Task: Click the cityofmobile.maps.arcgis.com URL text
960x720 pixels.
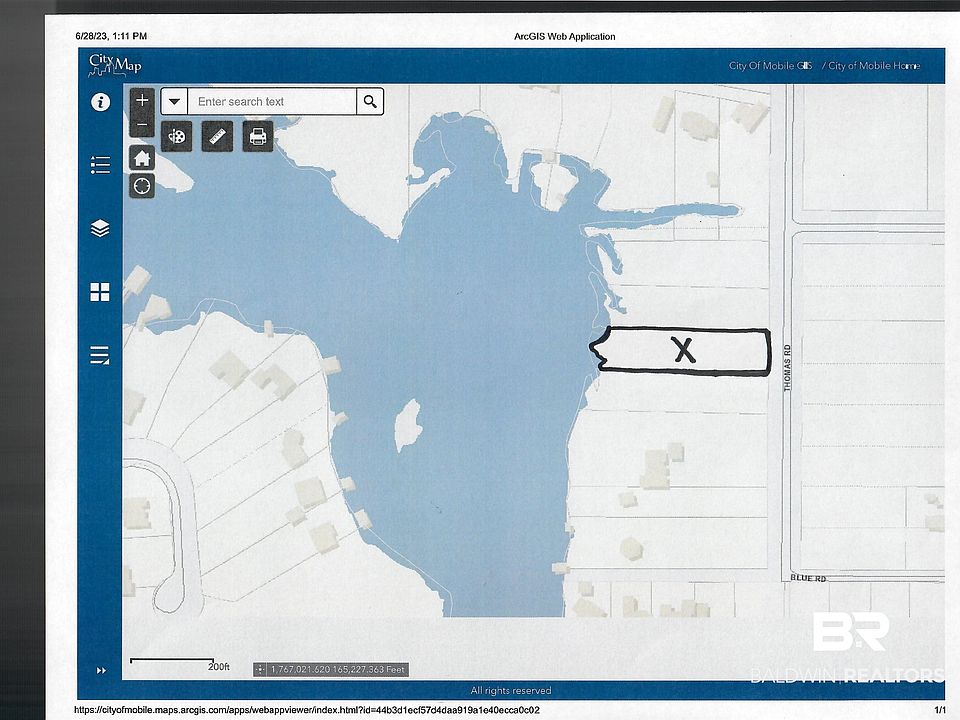Action: click(307, 710)
